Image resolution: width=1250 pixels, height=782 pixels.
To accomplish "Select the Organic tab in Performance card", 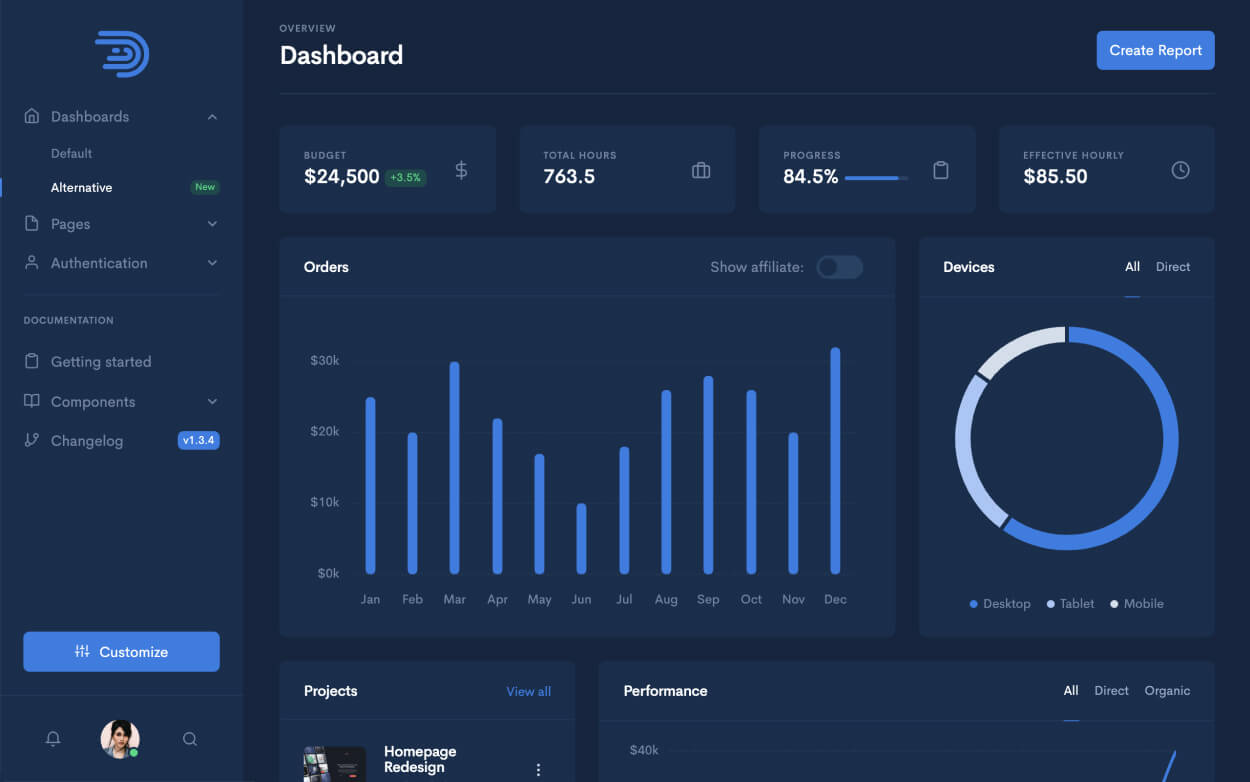I will click(1167, 691).
